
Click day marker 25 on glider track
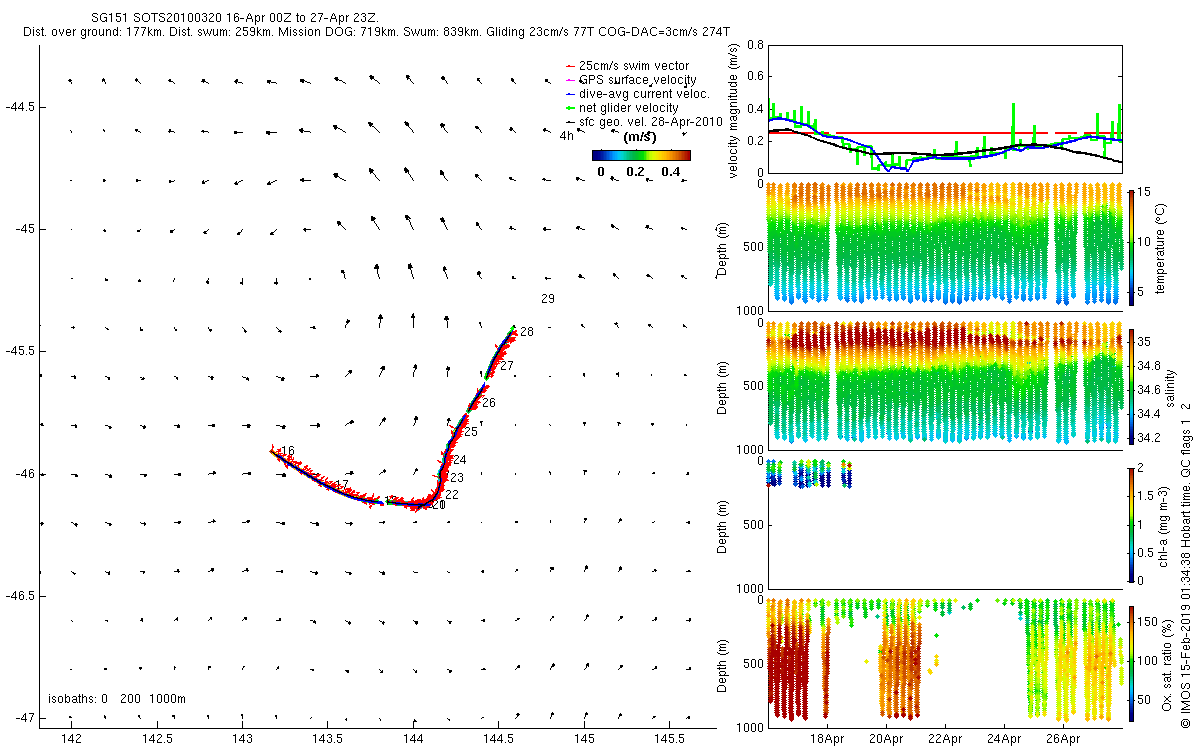[471, 432]
